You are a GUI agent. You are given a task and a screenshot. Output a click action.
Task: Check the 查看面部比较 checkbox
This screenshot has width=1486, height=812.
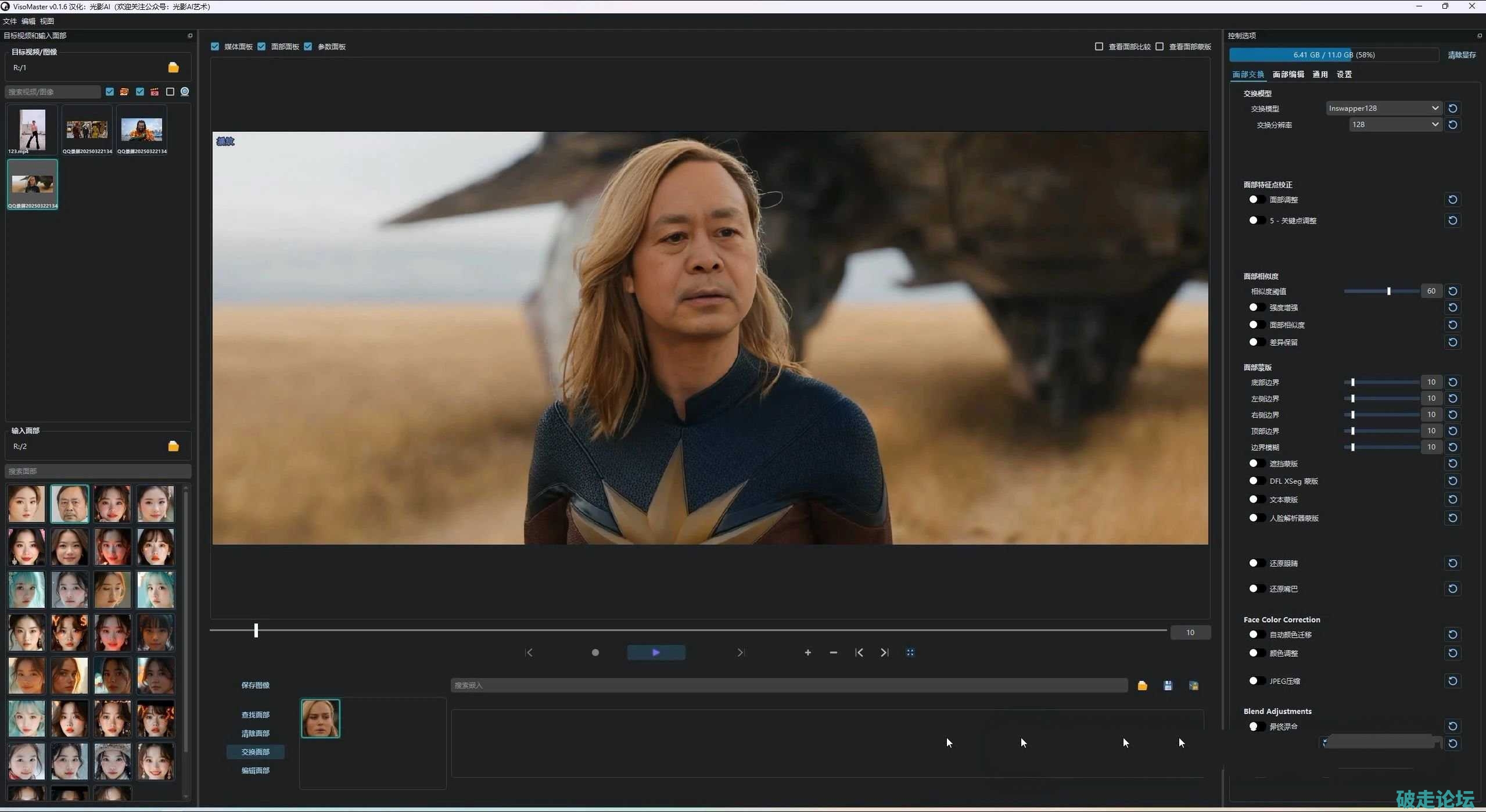(1099, 46)
